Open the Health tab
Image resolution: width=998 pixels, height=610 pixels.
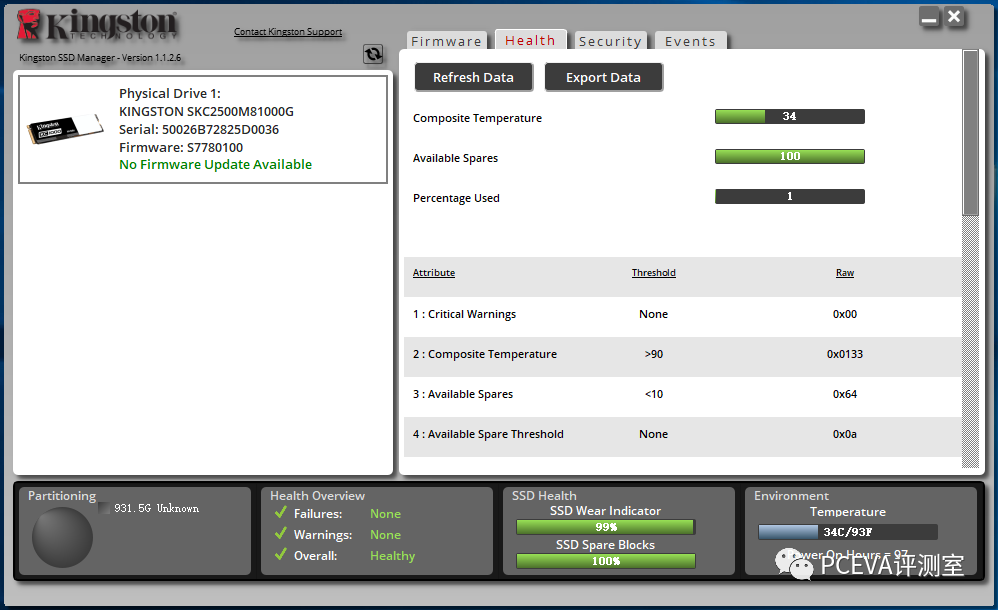[x=530, y=40]
